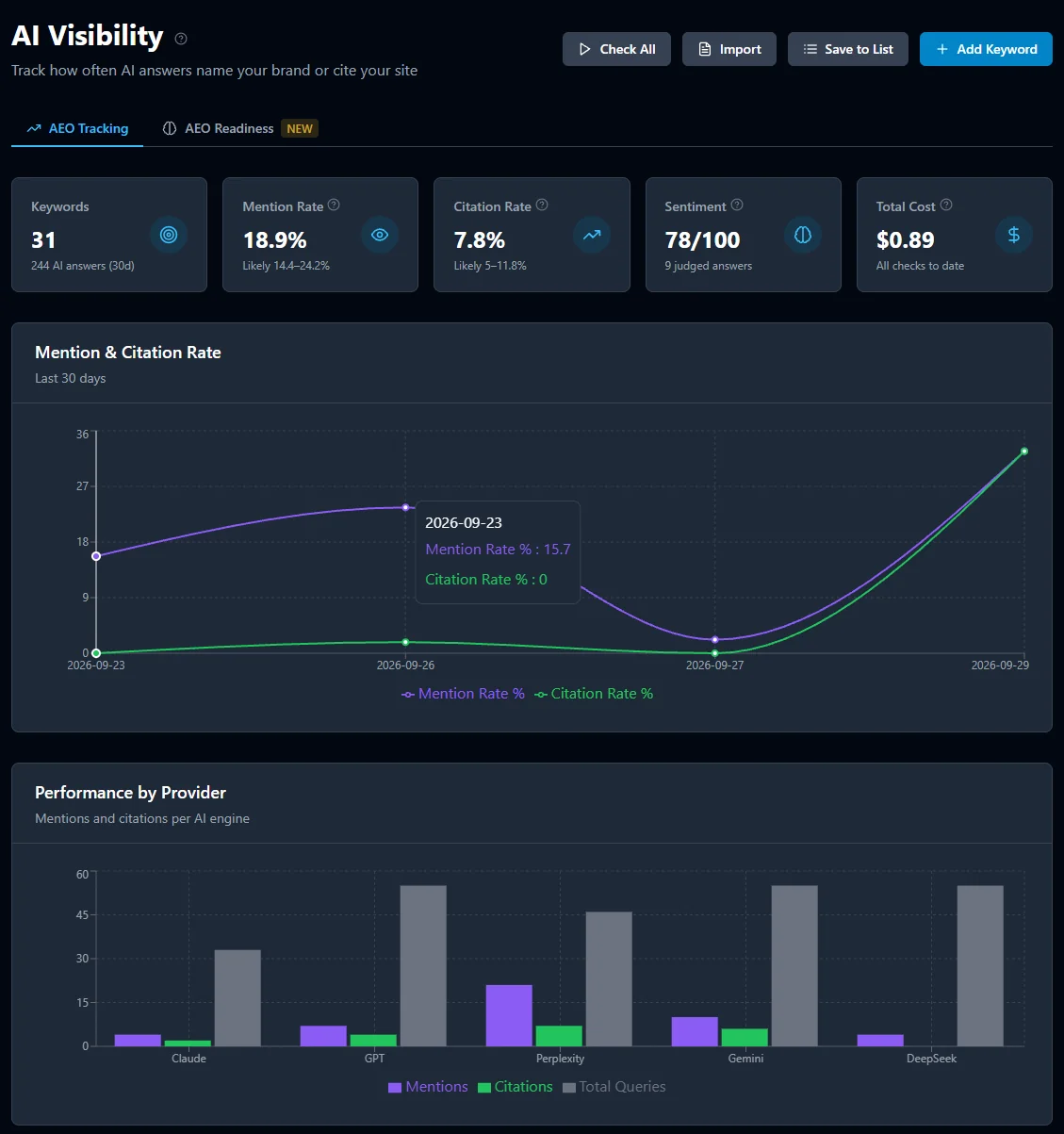Click the Import button
The height and width of the screenshot is (1134, 1064).
pyautogui.click(x=729, y=49)
